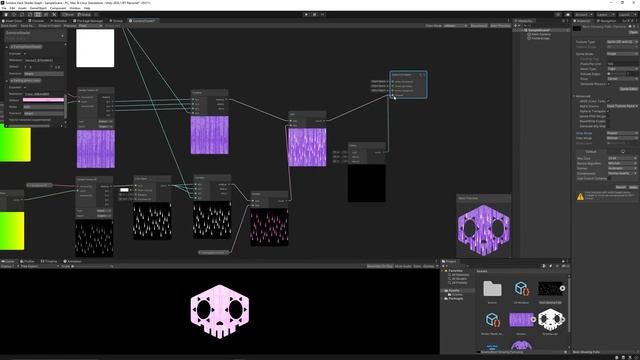The image size is (640, 360).
Task: Open the Wrap Mode dropdown
Action: coord(622,133)
